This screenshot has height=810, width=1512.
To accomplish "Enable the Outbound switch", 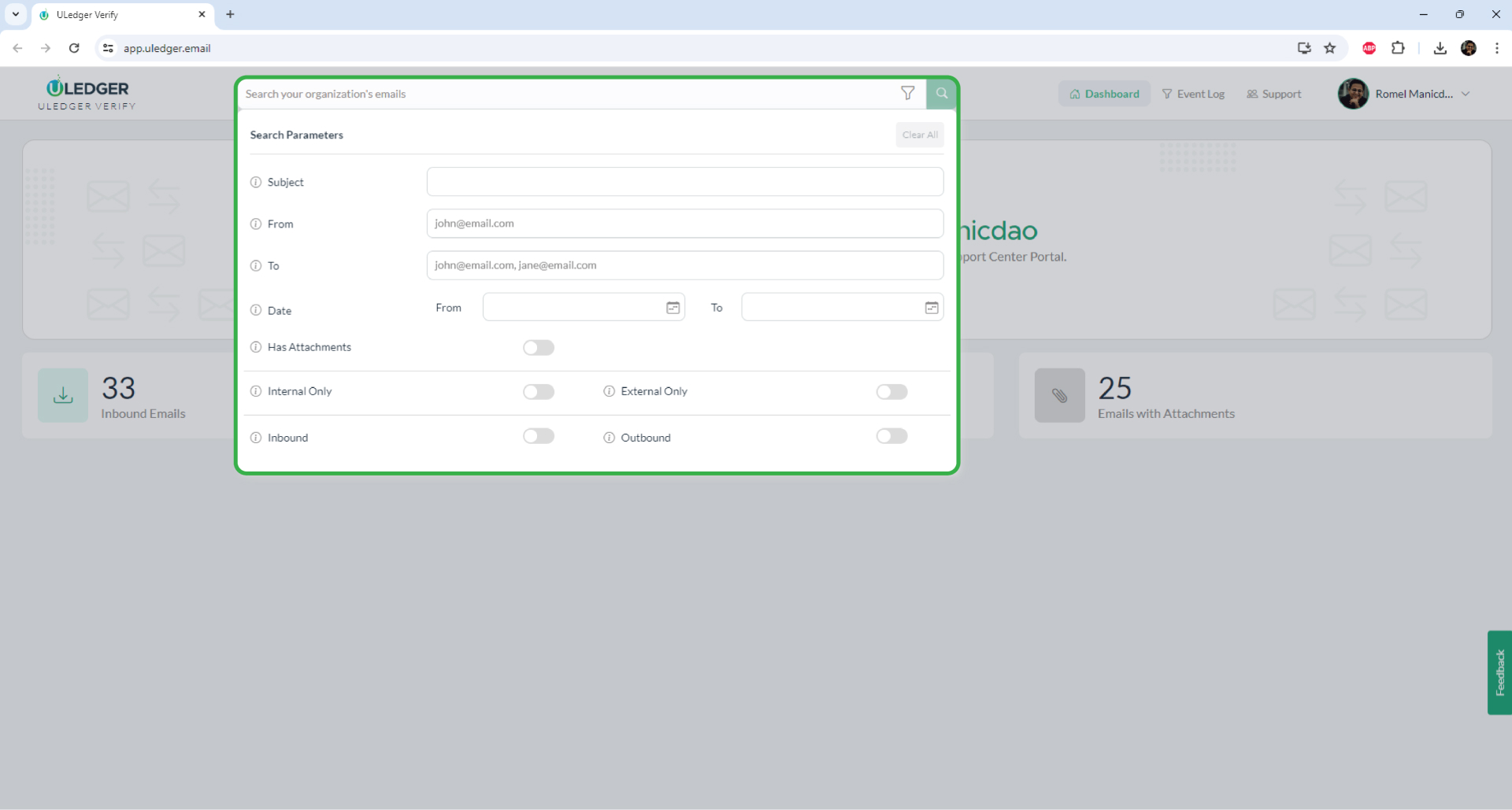I will pyautogui.click(x=891, y=435).
